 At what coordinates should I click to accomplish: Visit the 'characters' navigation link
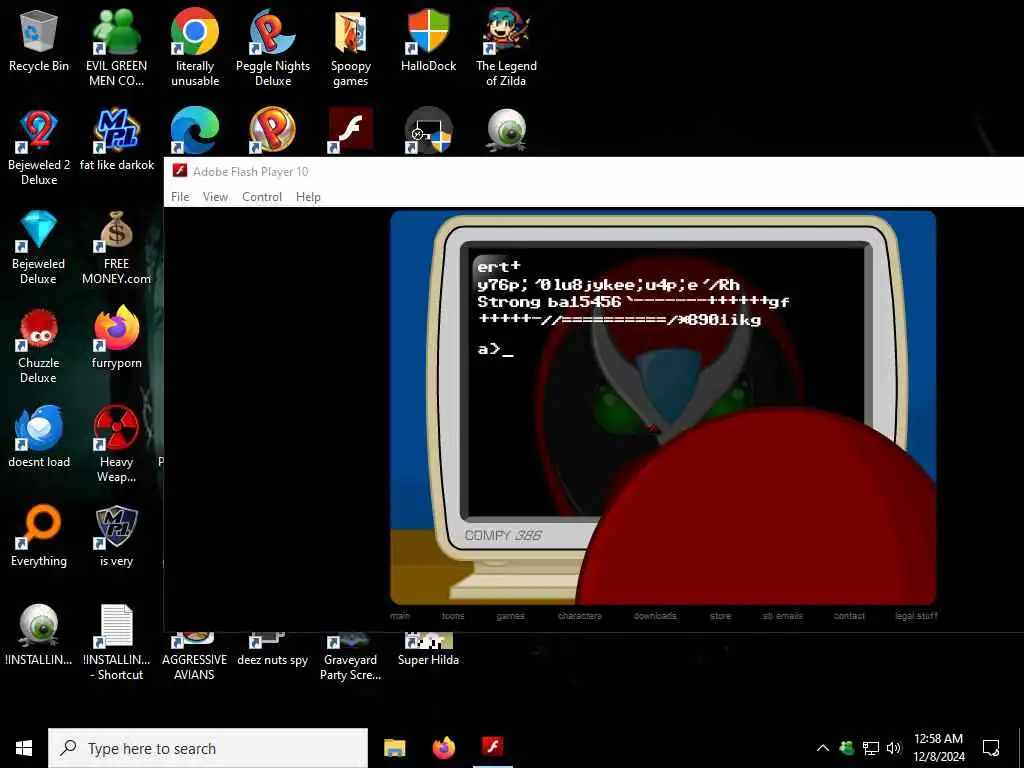tap(580, 616)
